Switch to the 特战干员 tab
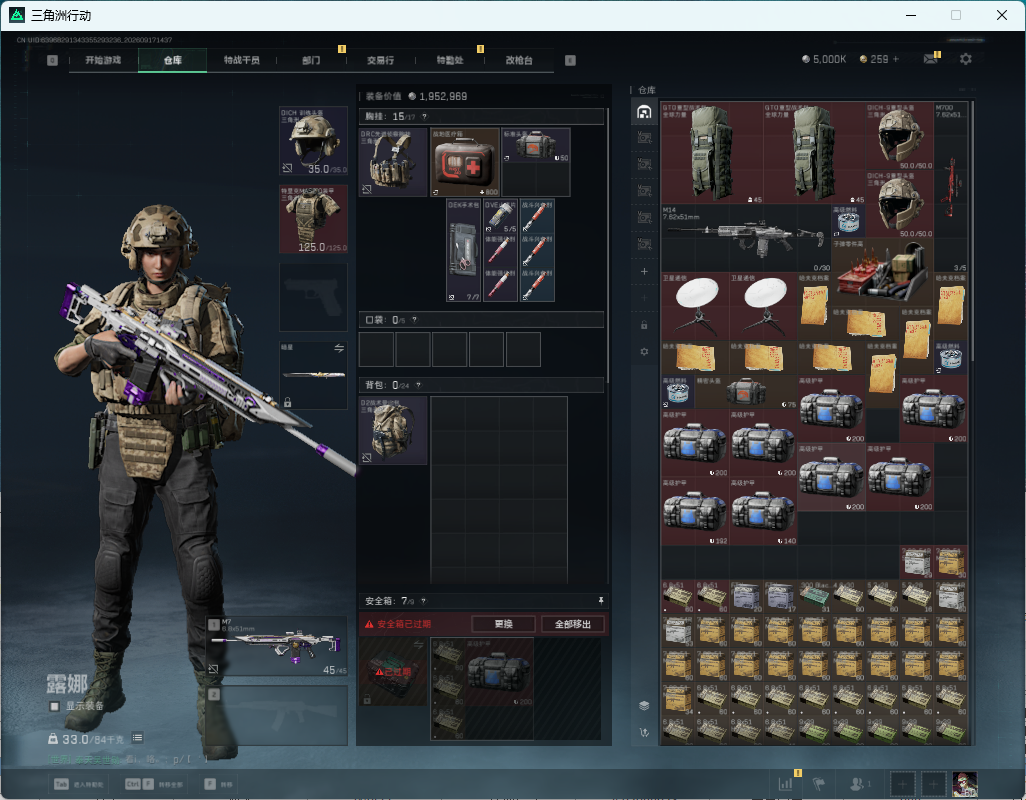Viewport: 1026px width, 800px height. pos(241,60)
